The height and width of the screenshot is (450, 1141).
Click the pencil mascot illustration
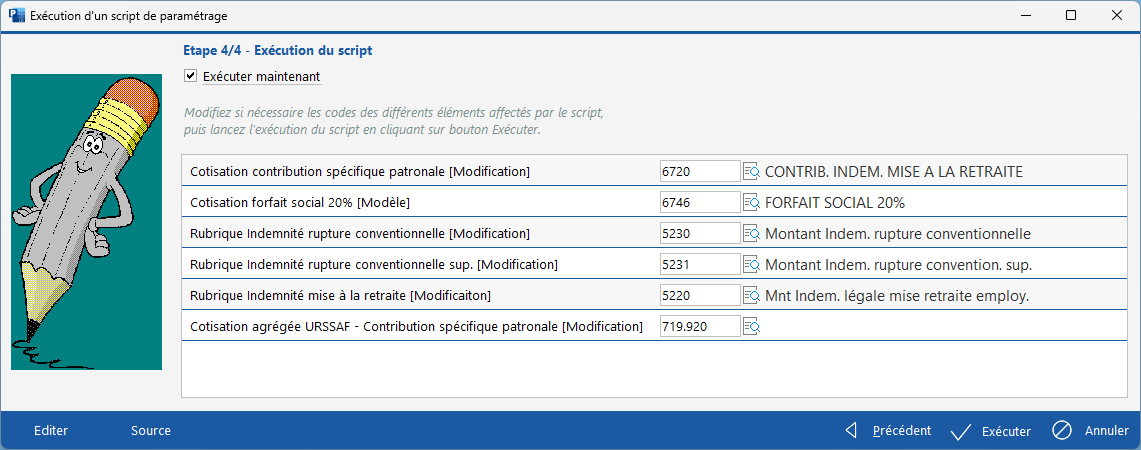86,222
